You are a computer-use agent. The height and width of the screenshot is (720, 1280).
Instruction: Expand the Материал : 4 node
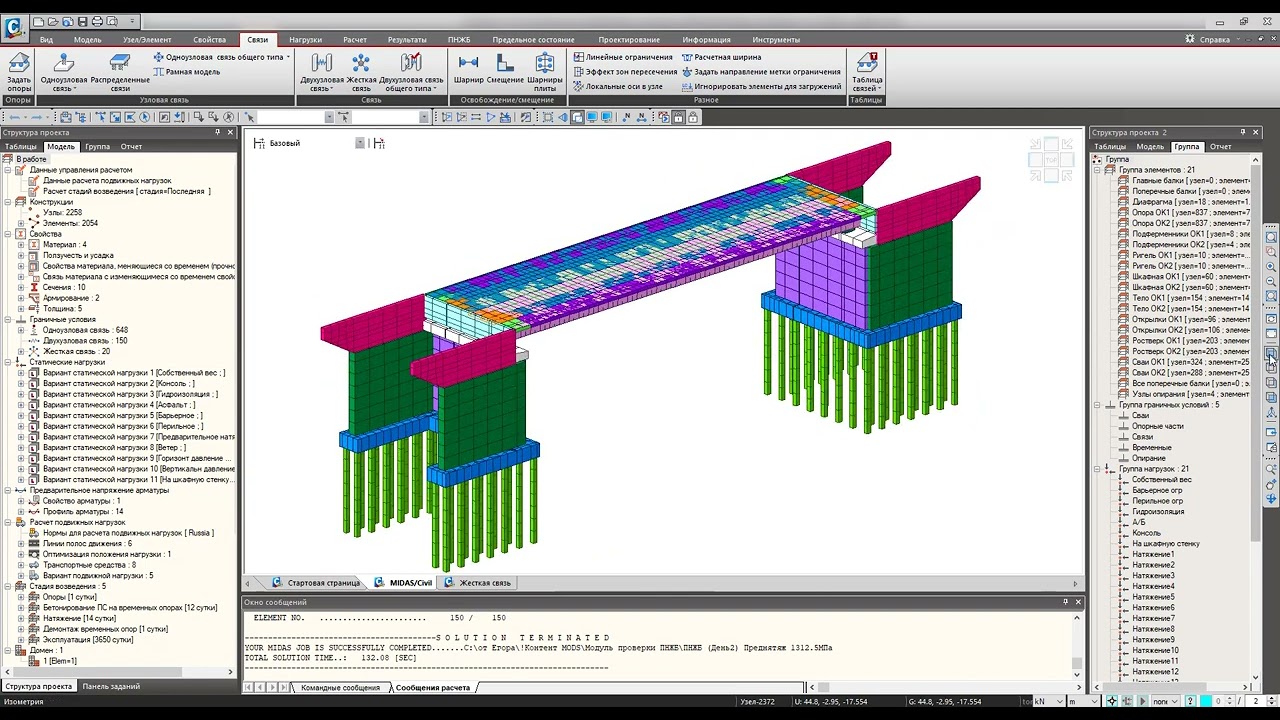pyautogui.click(x=21, y=244)
